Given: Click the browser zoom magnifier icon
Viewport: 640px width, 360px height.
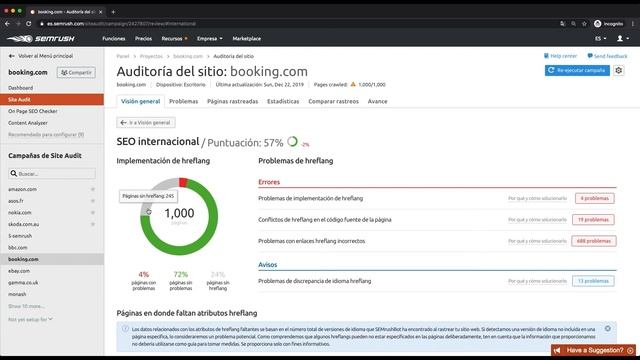Looking at the screenshot, I should point(573,24).
